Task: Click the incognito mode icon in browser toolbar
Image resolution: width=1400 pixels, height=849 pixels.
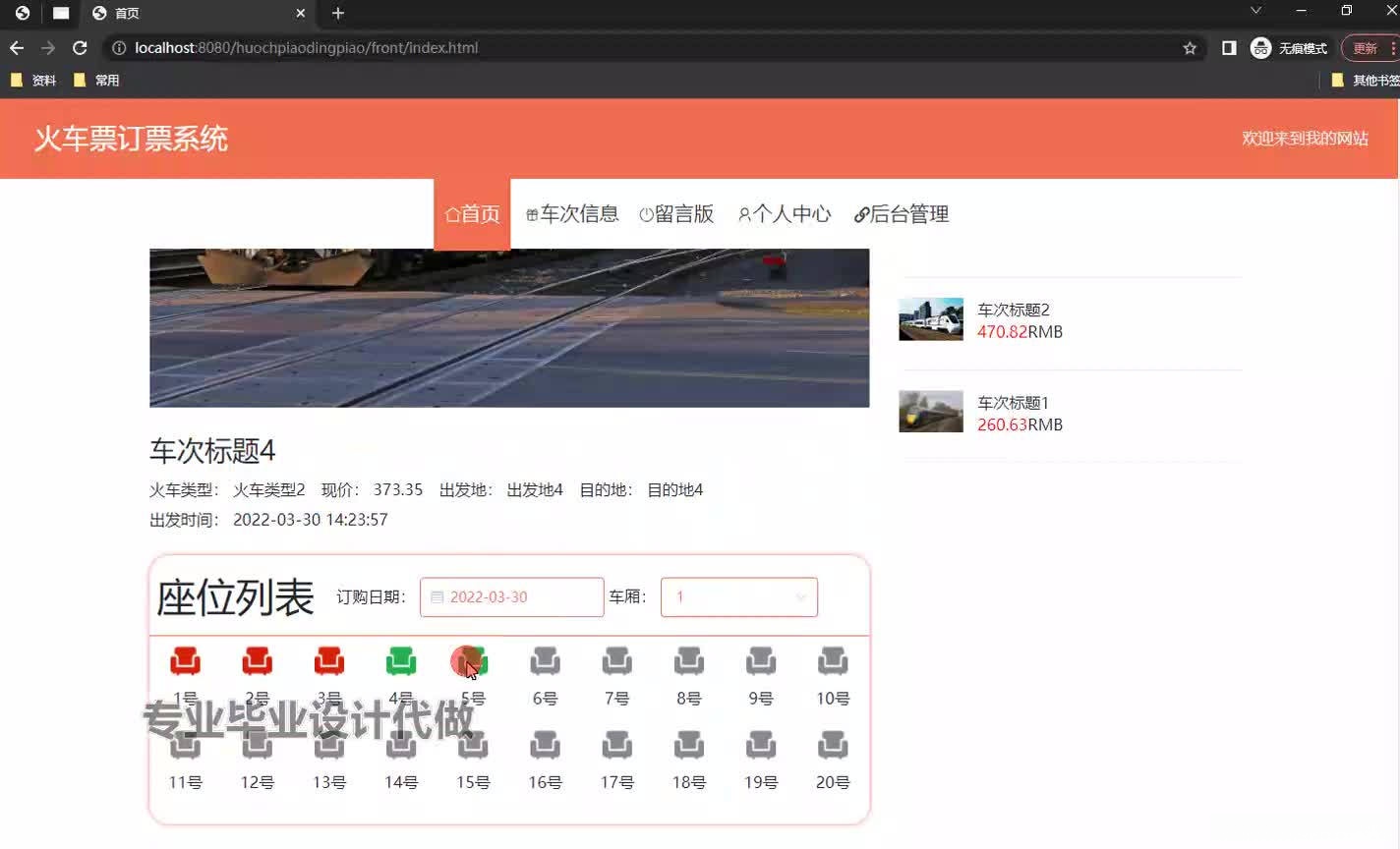Action: coord(1259,47)
